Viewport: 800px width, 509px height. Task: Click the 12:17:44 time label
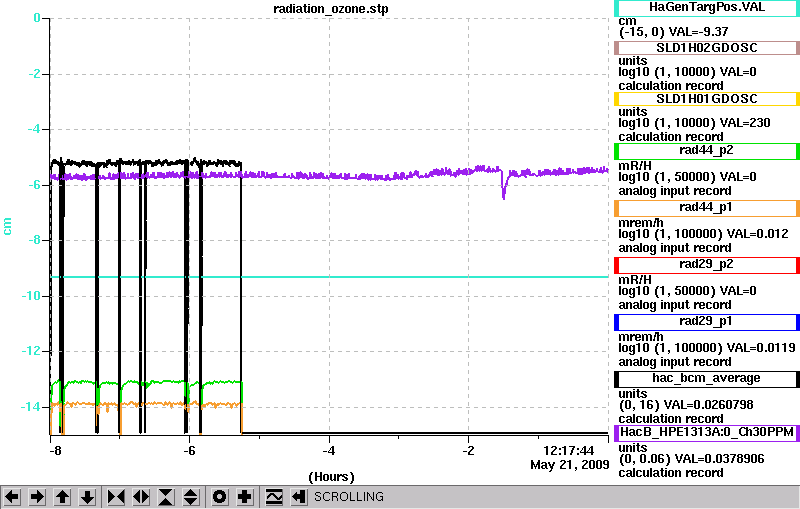568,451
